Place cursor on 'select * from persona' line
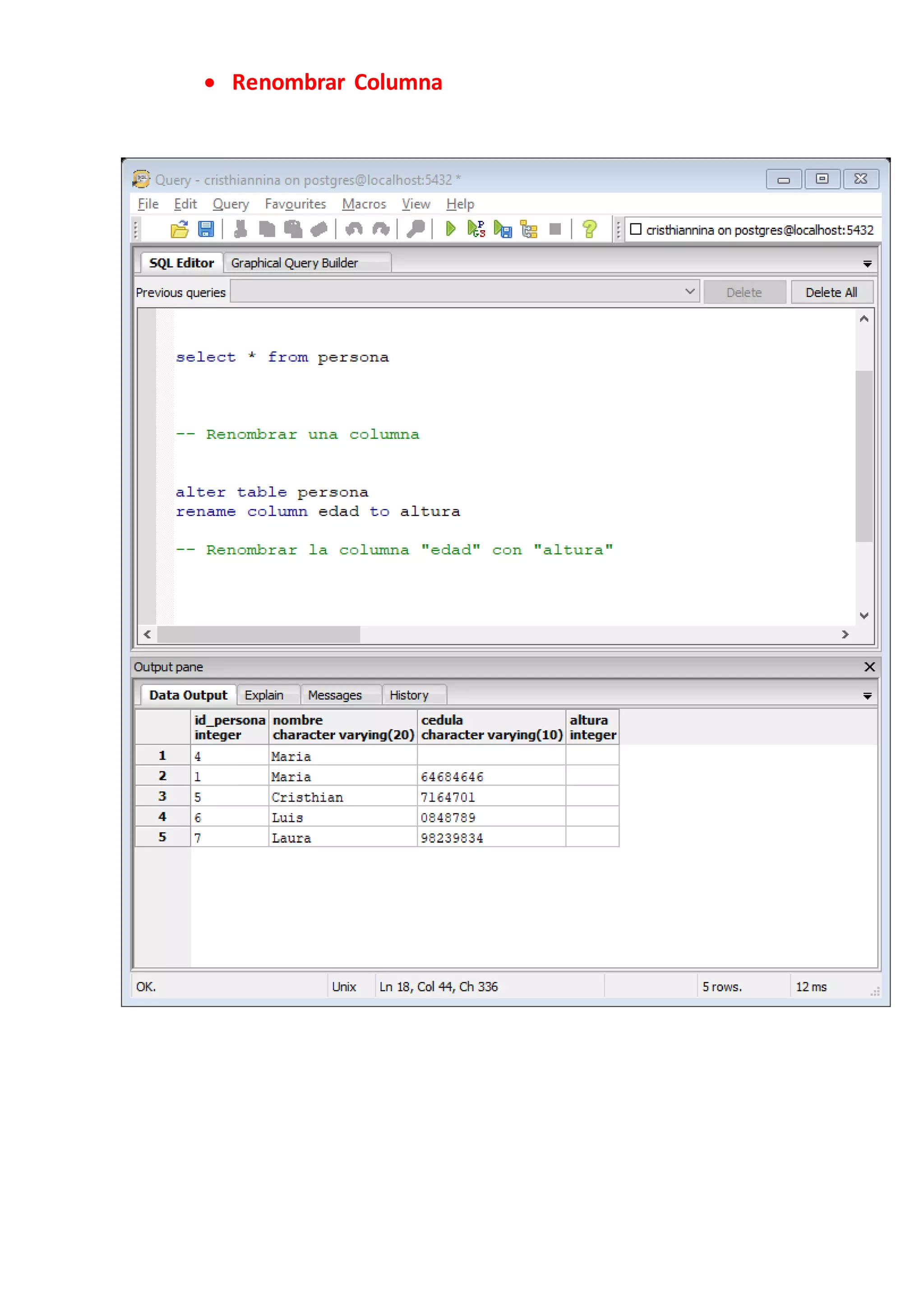 click(282, 357)
